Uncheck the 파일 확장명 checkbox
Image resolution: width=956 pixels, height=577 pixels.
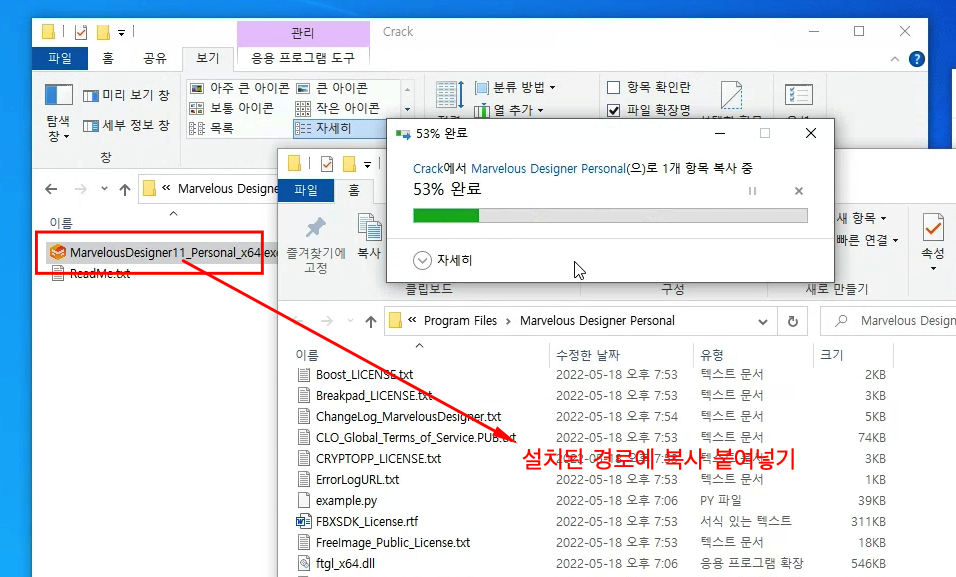point(614,110)
